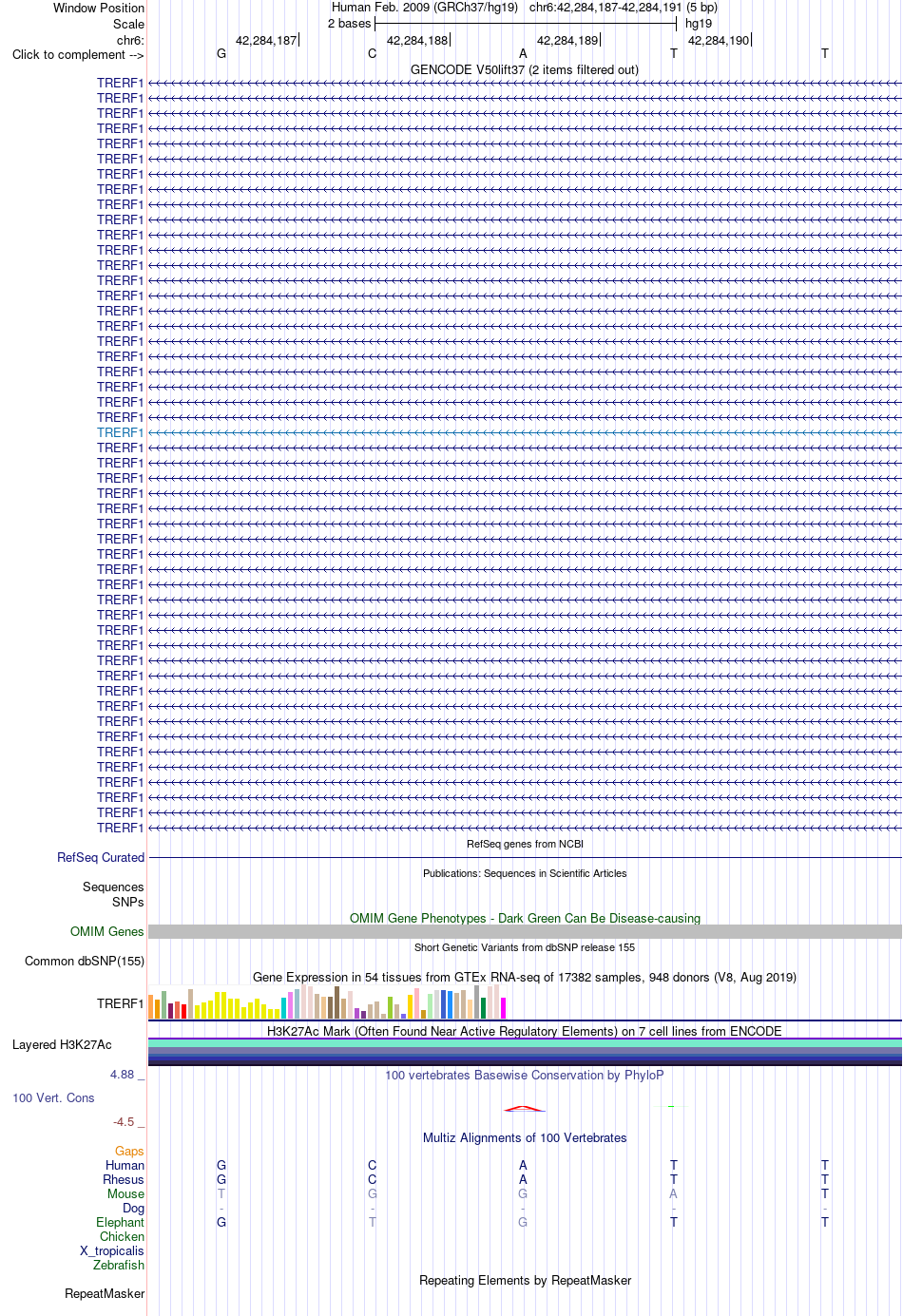Screen dimensions: 903x1316
Task: Click the red conservation peak in PhyloP
Action: [524, 1108]
